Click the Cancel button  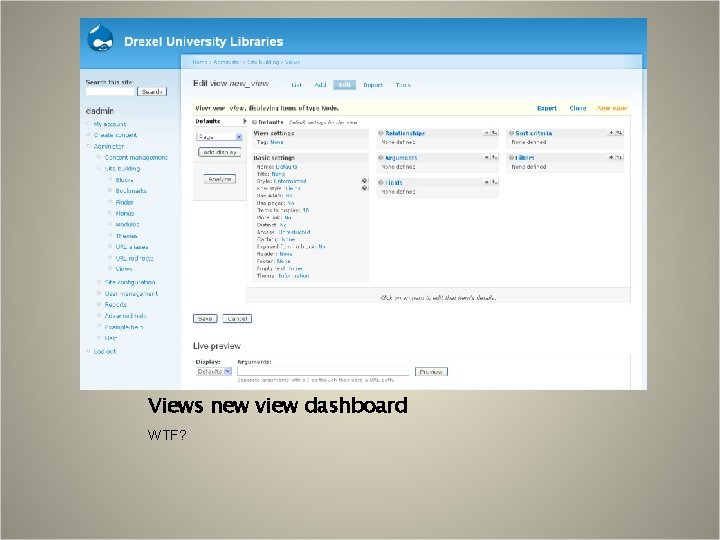pos(237,319)
